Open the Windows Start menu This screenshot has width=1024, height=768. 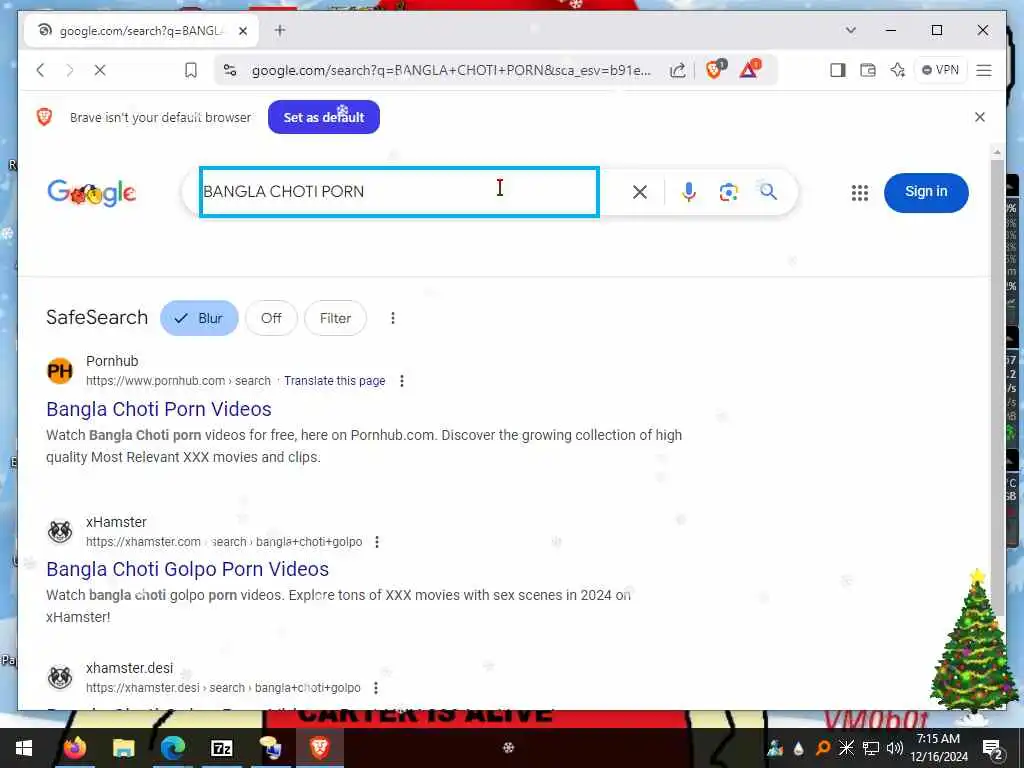24,748
